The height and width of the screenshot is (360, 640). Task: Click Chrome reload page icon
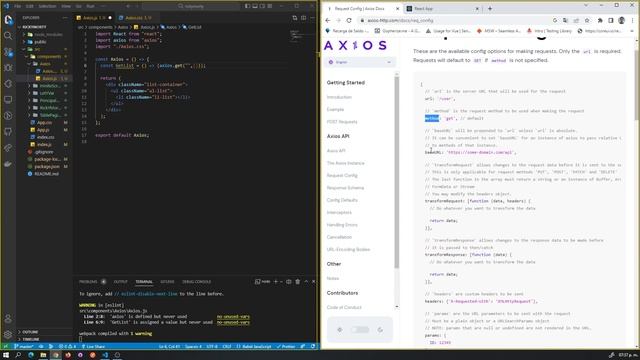[349, 20]
